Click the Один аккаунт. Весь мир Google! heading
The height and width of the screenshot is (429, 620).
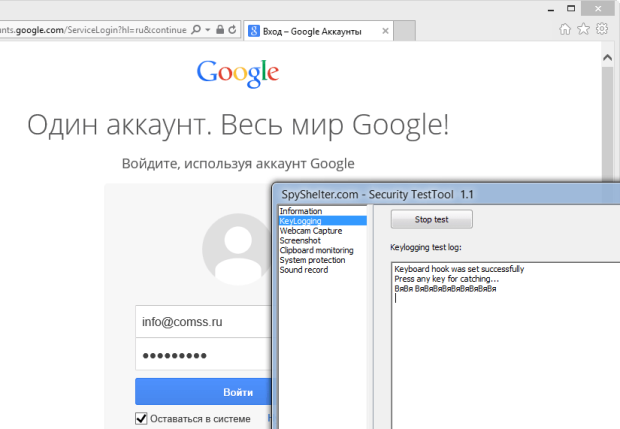[238, 125]
